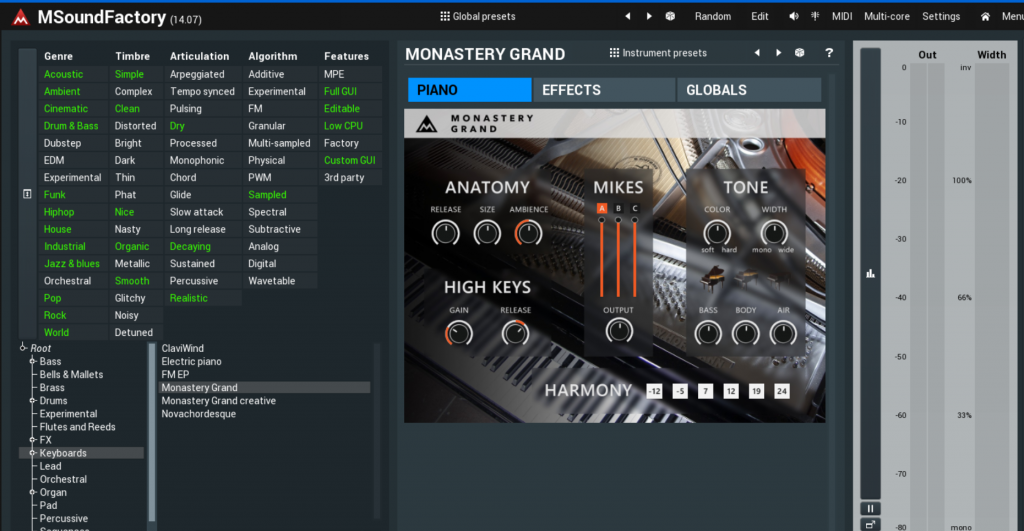Click the speaker volume icon
The height and width of the screenshot is (531, 1024).
click(x=793, y=16)
